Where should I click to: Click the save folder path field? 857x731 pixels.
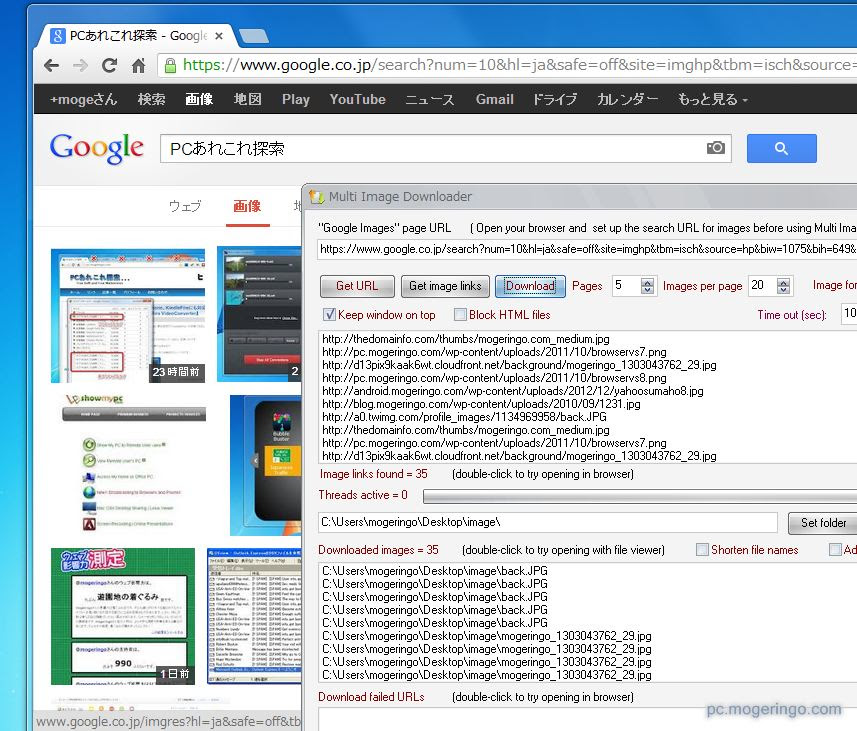(x=548, y=522)
